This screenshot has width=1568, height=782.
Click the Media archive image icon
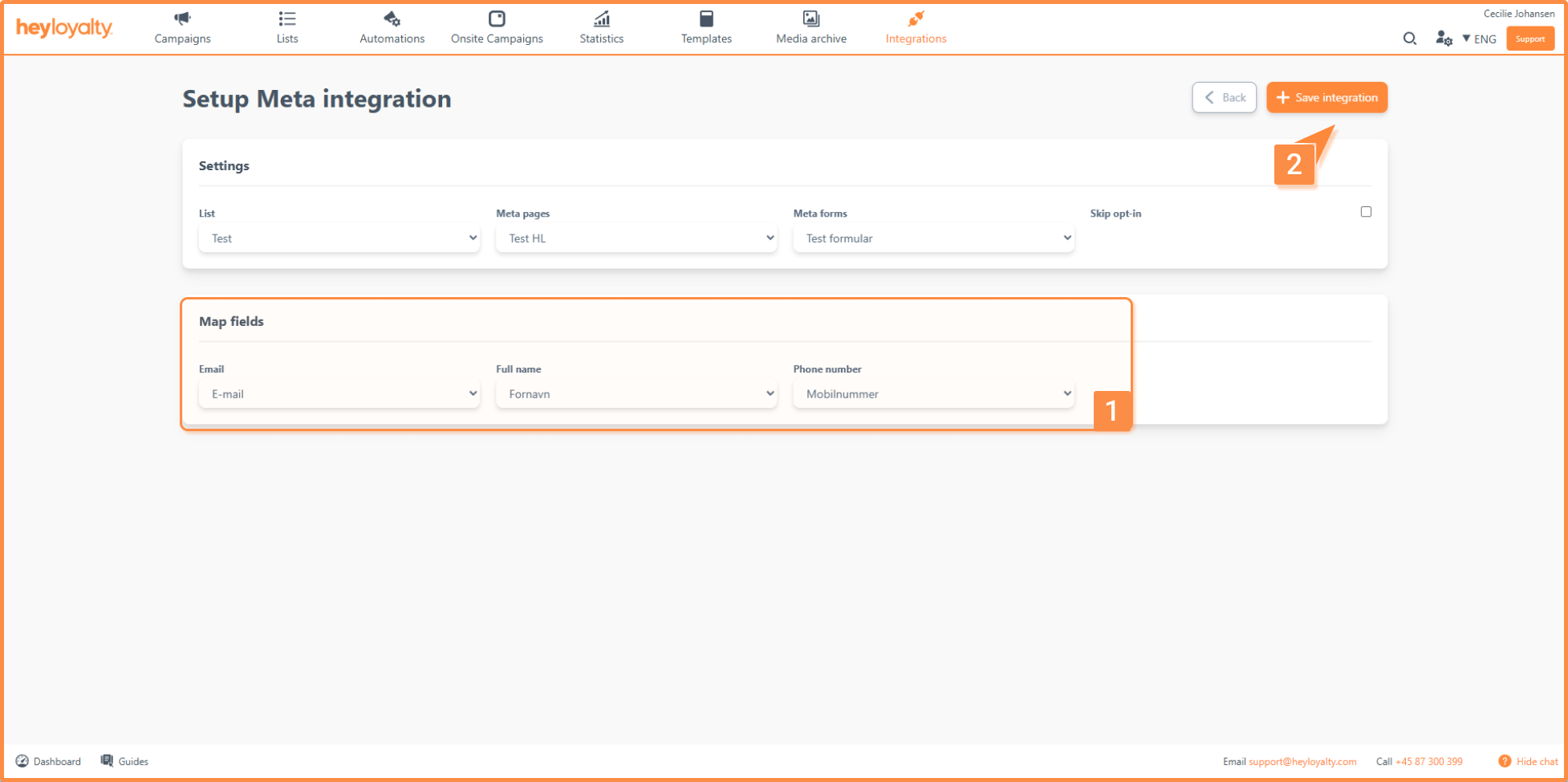tap(810, 18)
